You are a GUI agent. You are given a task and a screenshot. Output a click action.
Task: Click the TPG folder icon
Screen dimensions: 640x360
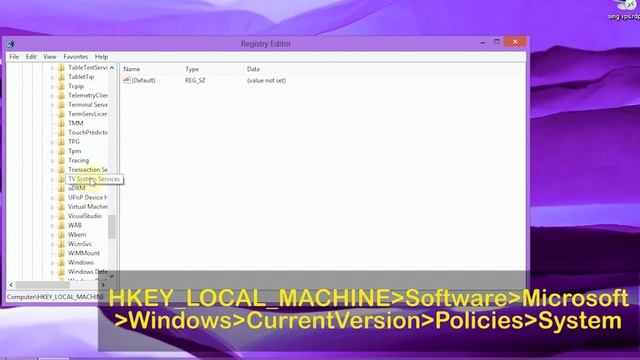click(x=61, y=142)
